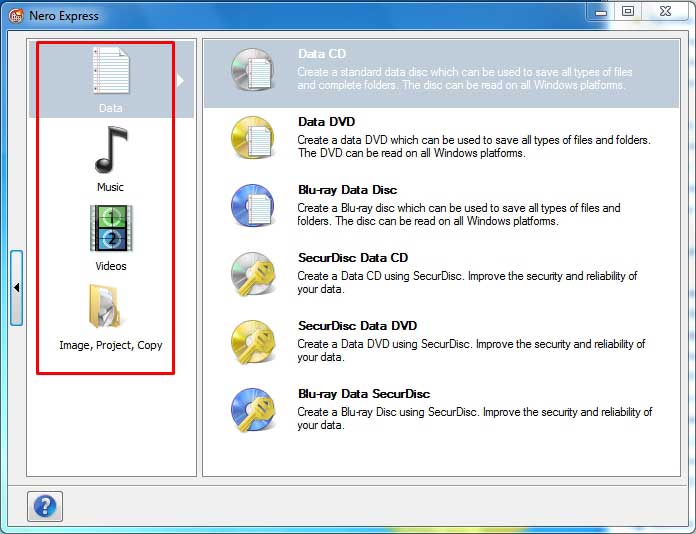Choose the Blu-ray Data Disc heading
Image resolution: width=696 pixels, height=534 pixels.
(348, 190)
